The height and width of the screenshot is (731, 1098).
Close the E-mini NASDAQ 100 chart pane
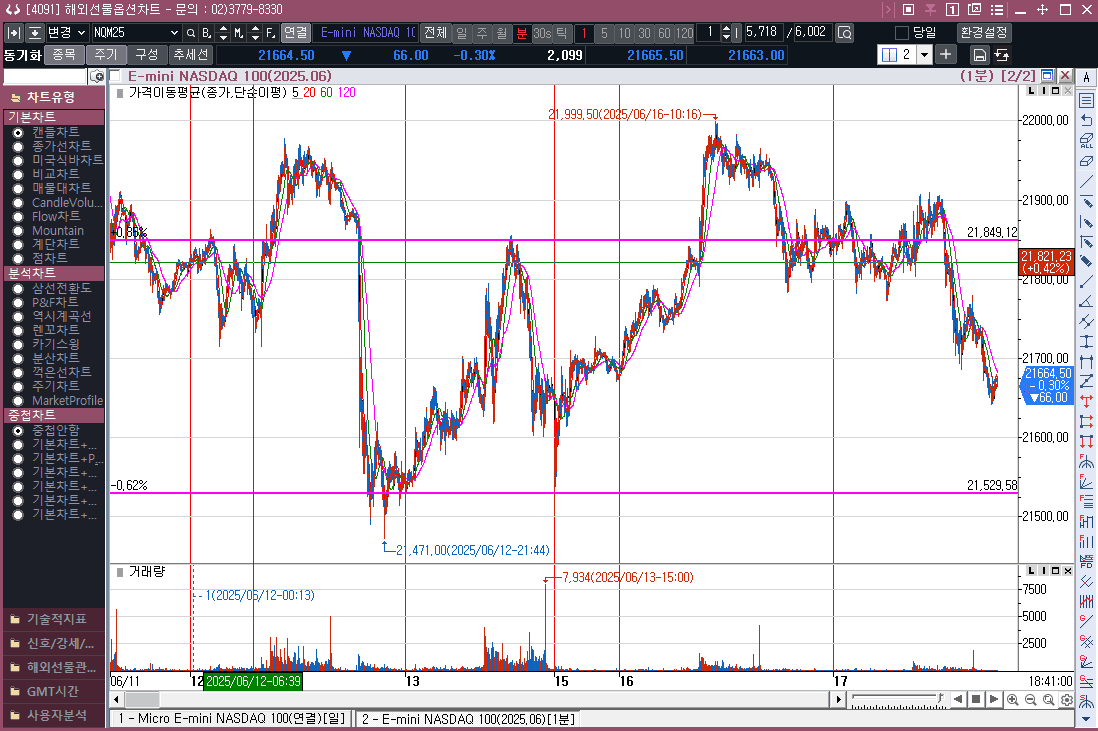click(x=1065, y=76)
